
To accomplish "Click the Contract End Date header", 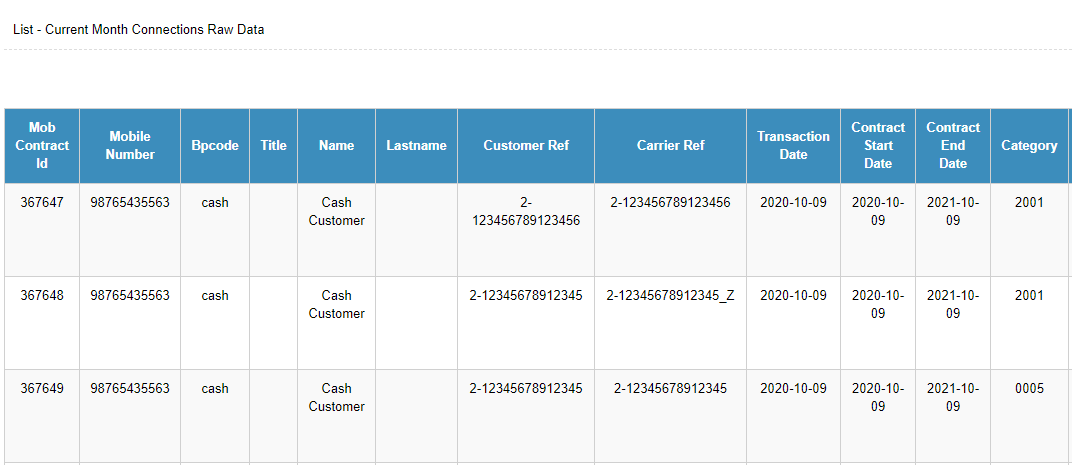I will click(x=953, y=145).
